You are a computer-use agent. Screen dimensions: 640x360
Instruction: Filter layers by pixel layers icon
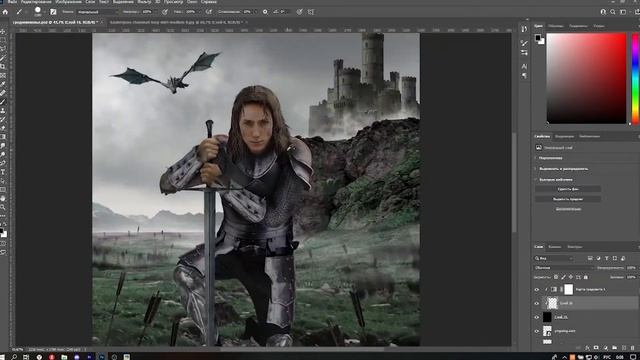590,258
